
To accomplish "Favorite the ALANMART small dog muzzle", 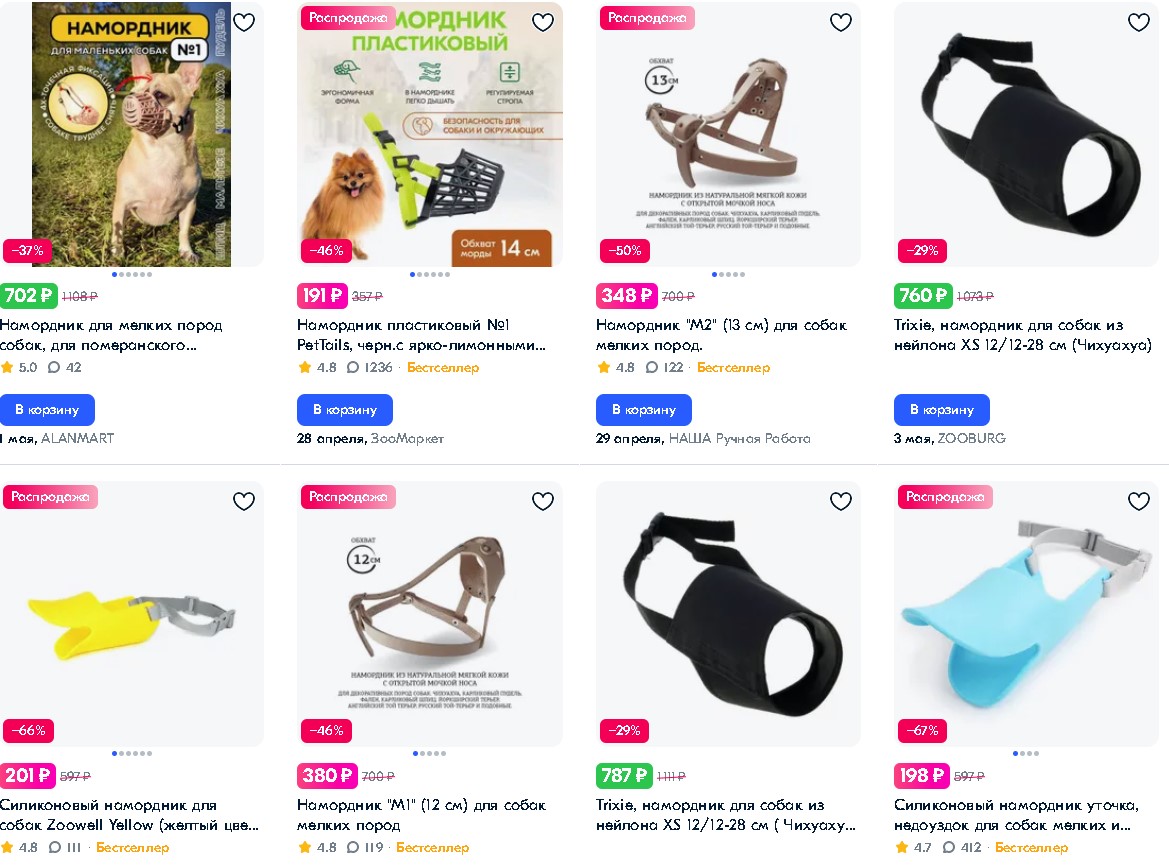I will [x=244, y=22].
